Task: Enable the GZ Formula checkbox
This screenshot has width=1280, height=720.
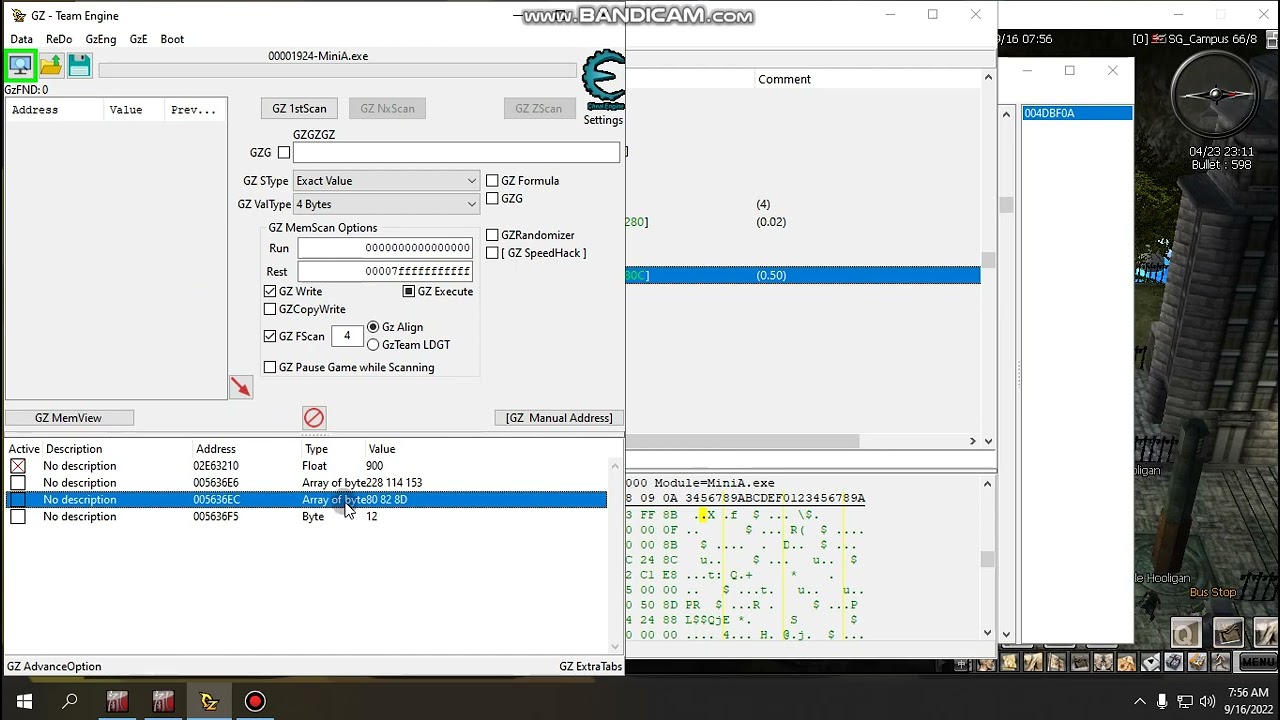Action: pyautogui.click(x=492, y=181)
